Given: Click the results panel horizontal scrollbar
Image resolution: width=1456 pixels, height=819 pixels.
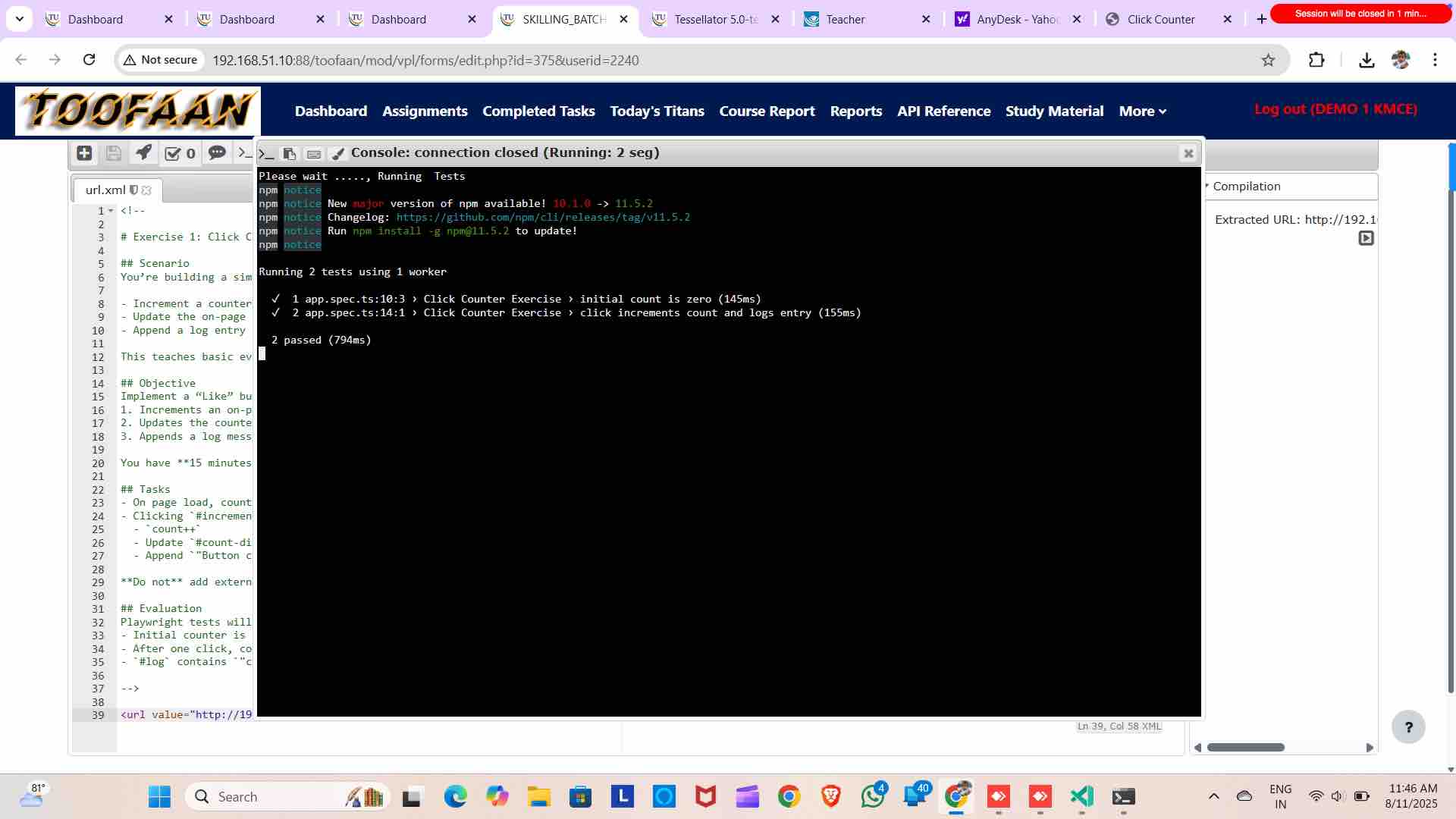Looking at the screenshot, I should coord(1245,748).
